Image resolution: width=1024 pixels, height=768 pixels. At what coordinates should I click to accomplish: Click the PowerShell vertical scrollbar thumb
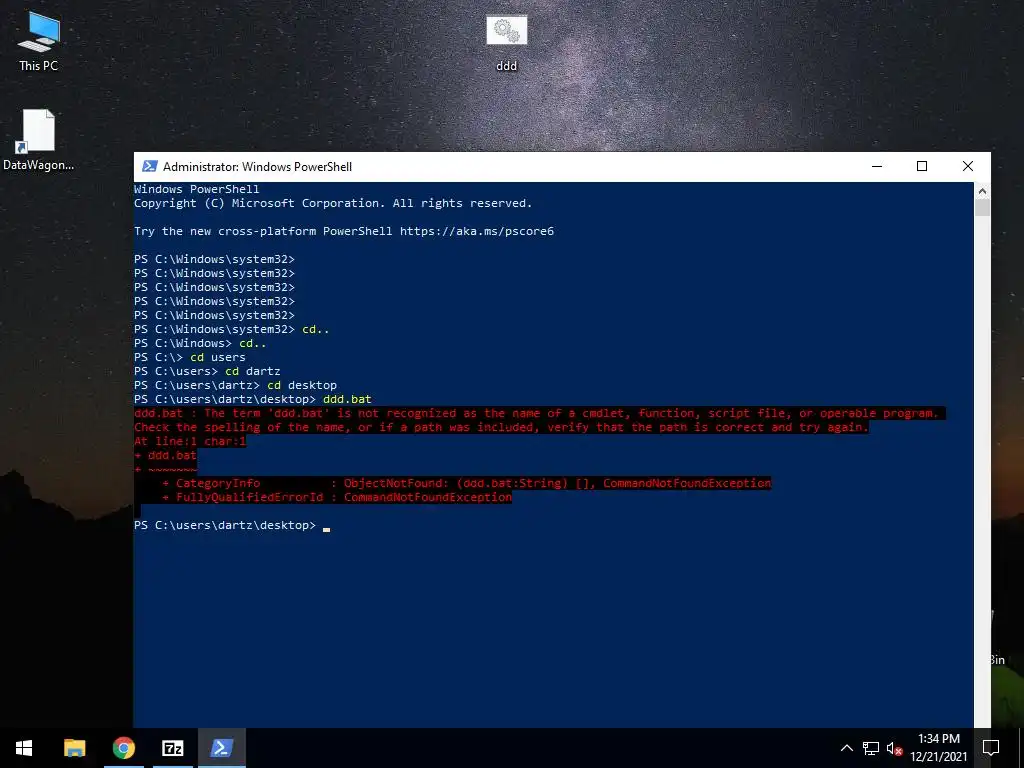click(x=982, y=208)
